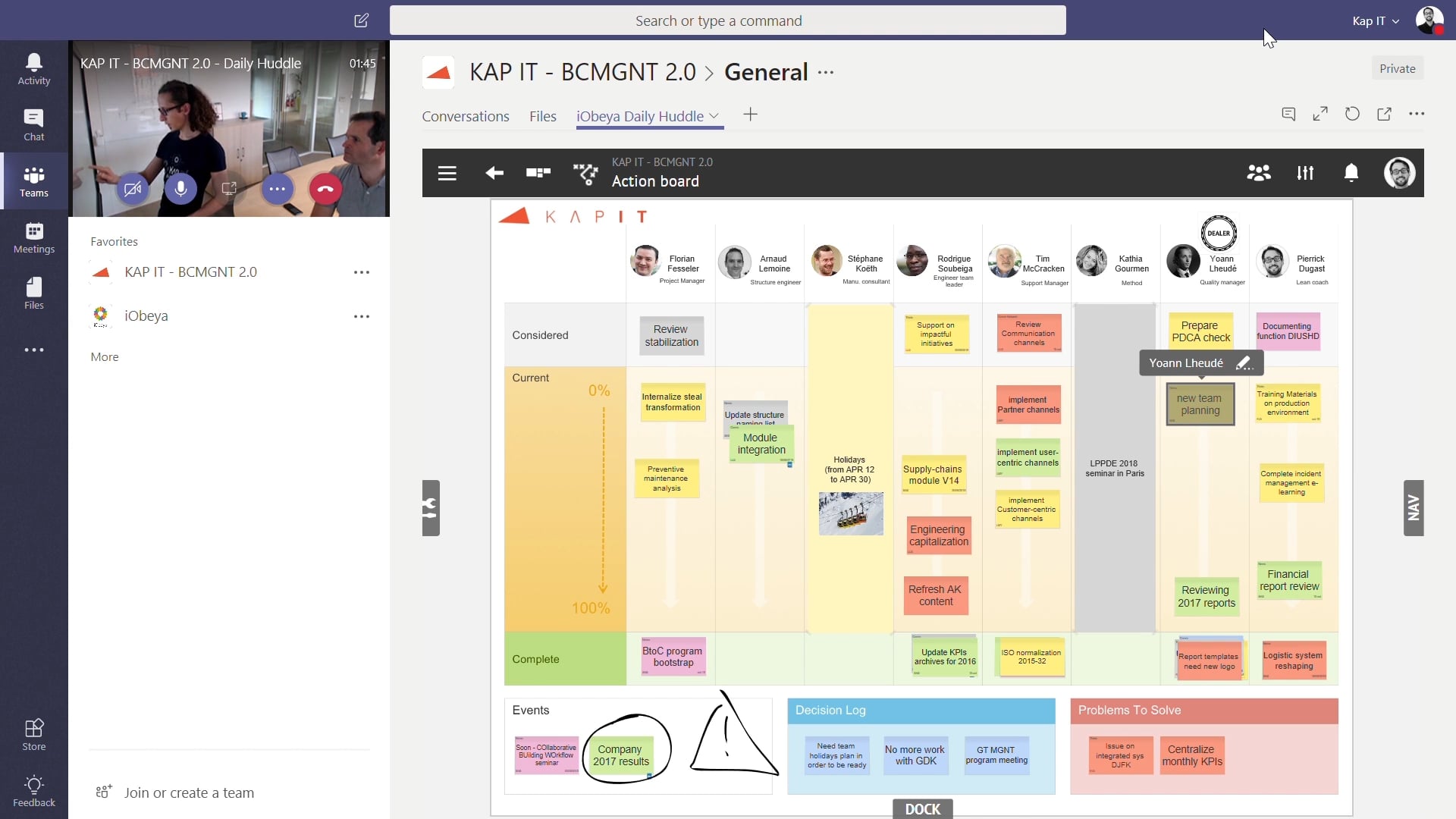Click the Decision Log header

pyautogui.click(x=921, y=711)
